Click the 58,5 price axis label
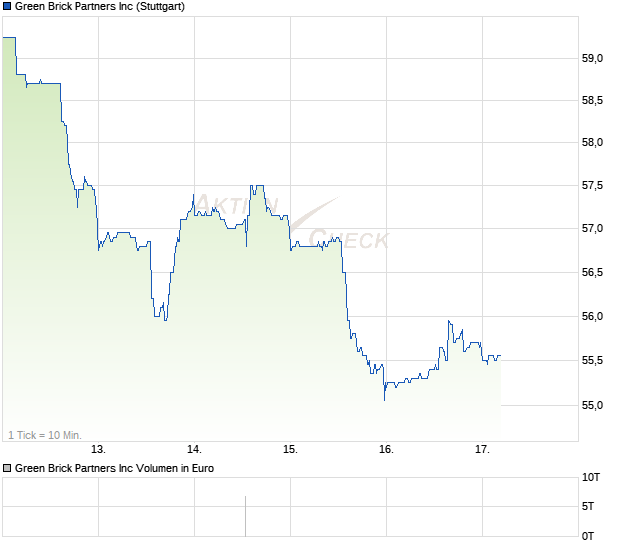 coord(592,100)
